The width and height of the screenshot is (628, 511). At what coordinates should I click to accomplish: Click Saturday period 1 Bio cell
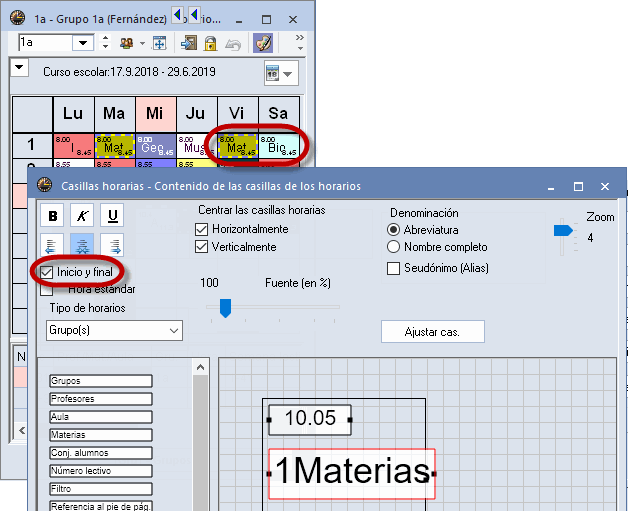[279, 146]
